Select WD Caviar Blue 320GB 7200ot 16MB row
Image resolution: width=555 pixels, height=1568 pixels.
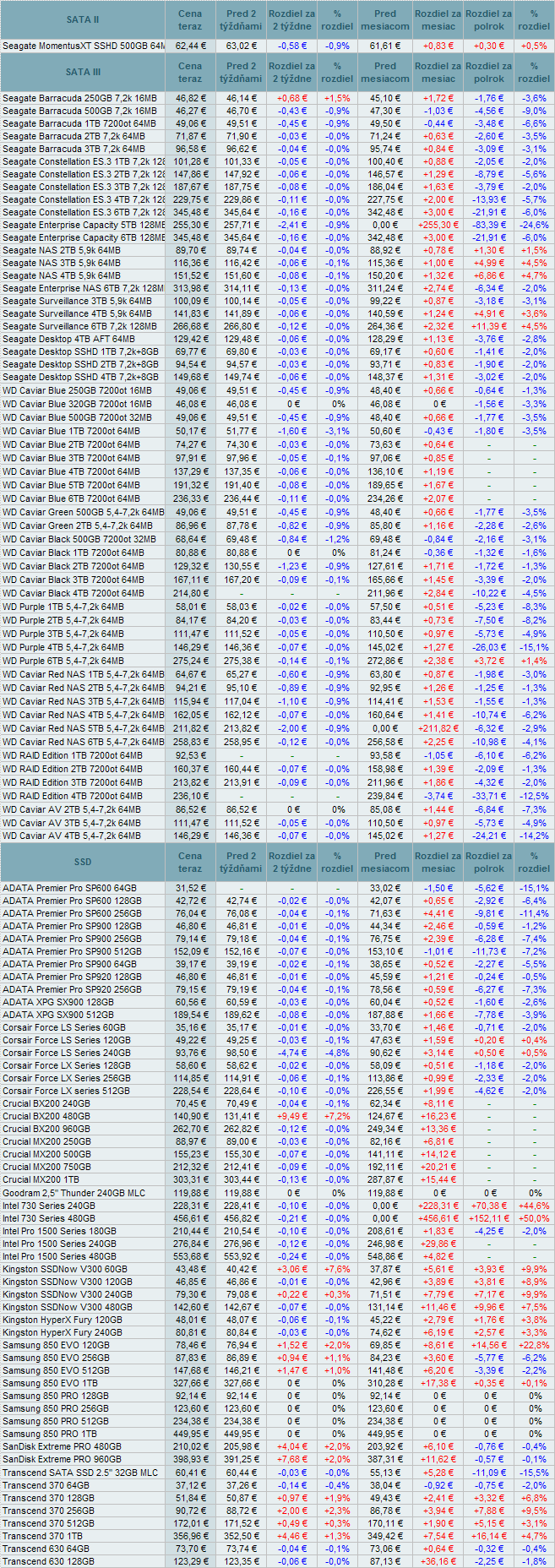coord(277,404)
